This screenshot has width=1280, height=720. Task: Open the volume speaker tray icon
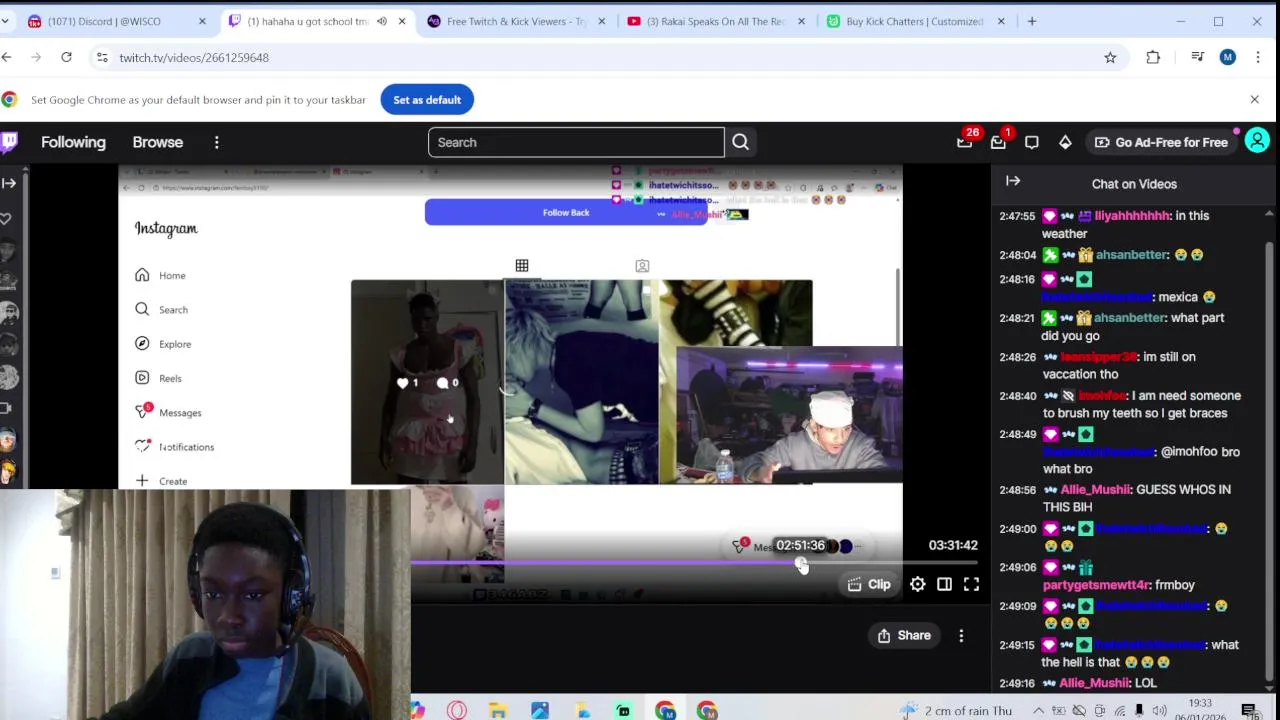pyautogui.click(x=1159, y=710)
